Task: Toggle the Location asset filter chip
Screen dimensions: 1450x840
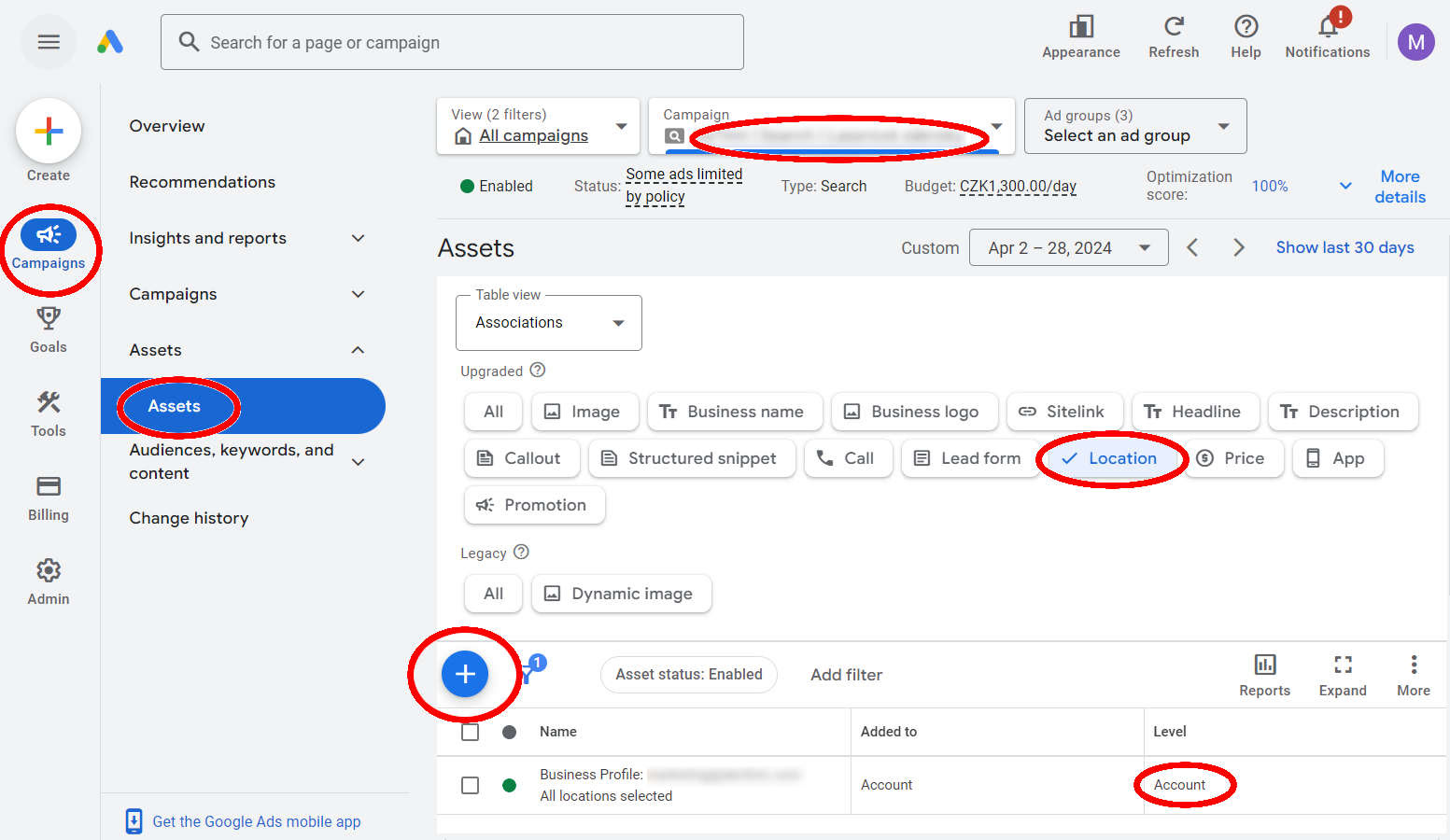Action: click(x=1109, y=458)
